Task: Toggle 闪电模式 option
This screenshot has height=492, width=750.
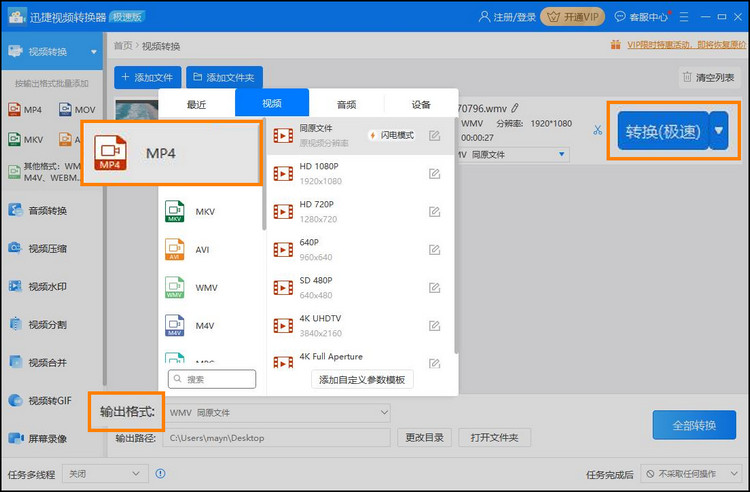Action: (392, 136)
